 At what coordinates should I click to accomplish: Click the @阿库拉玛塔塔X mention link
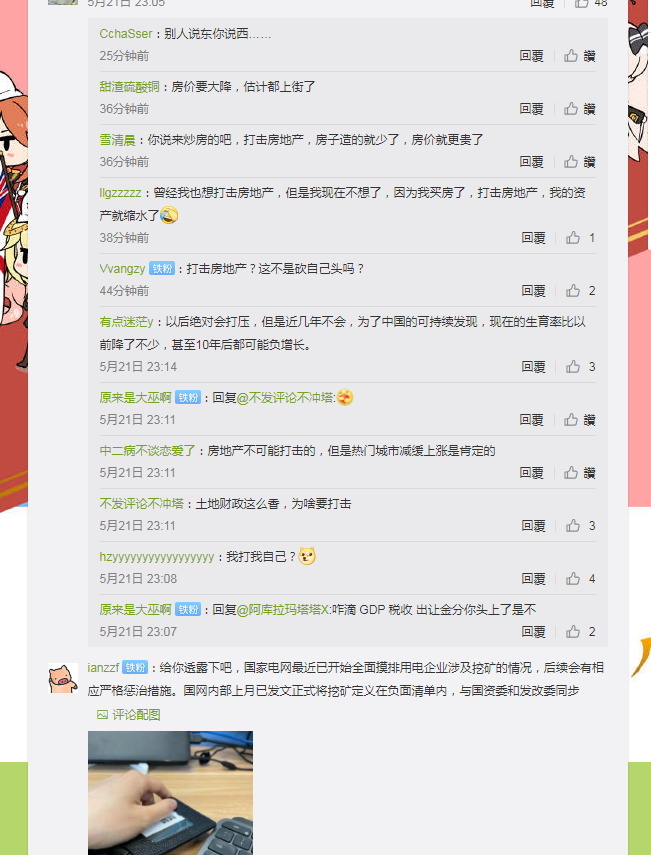point(283,610)
